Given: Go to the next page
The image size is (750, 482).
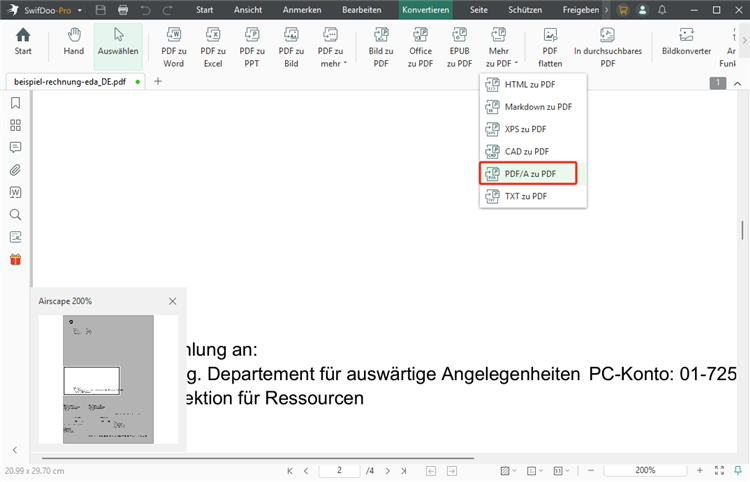Looking at the screenshot, I should tap(388, 471).
